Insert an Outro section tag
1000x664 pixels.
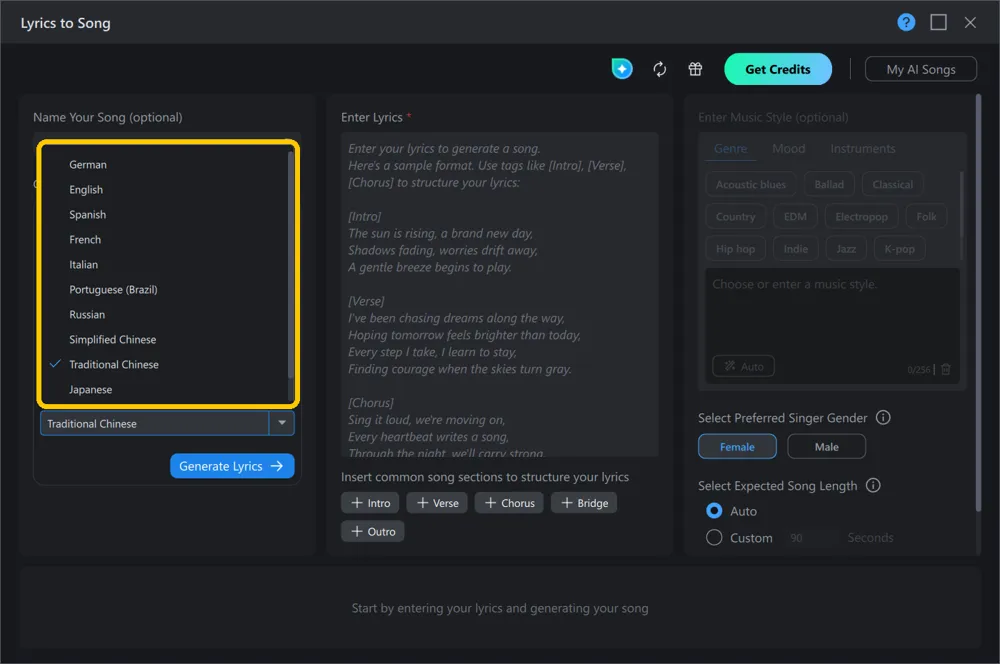[372, 531]
